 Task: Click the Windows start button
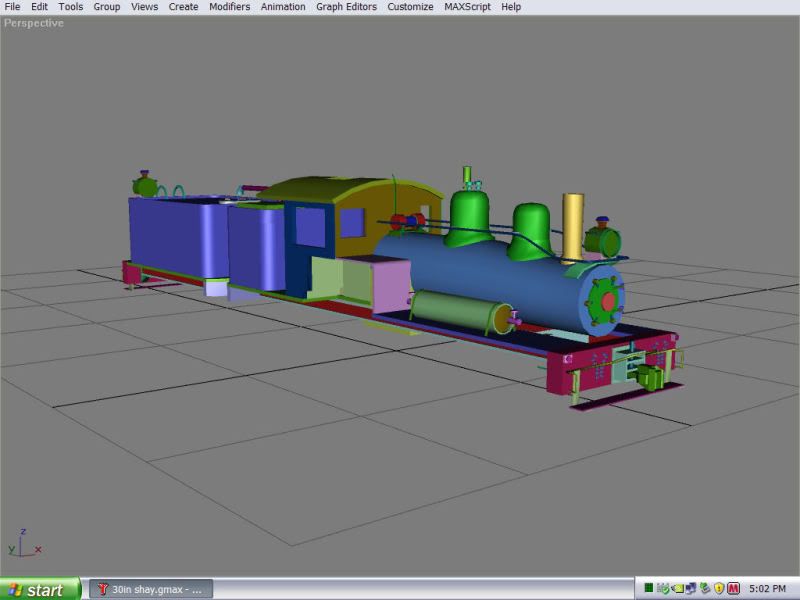[x=40, y=589]
